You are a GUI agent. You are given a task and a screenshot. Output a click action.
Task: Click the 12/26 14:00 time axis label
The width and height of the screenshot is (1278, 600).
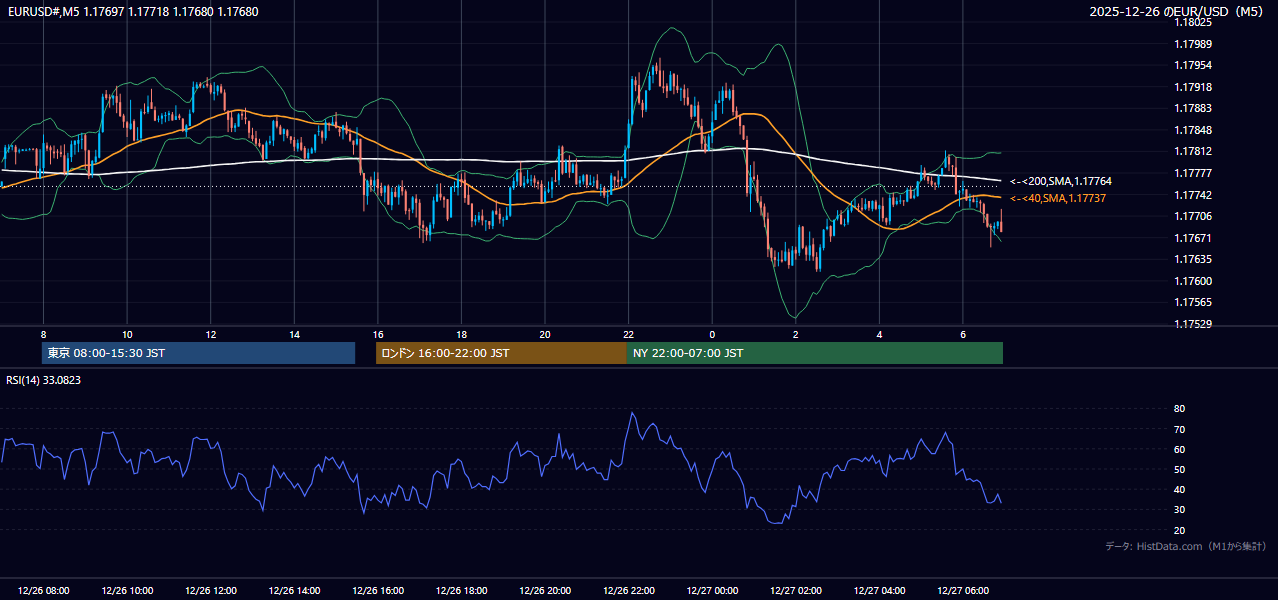click(294, 591)
